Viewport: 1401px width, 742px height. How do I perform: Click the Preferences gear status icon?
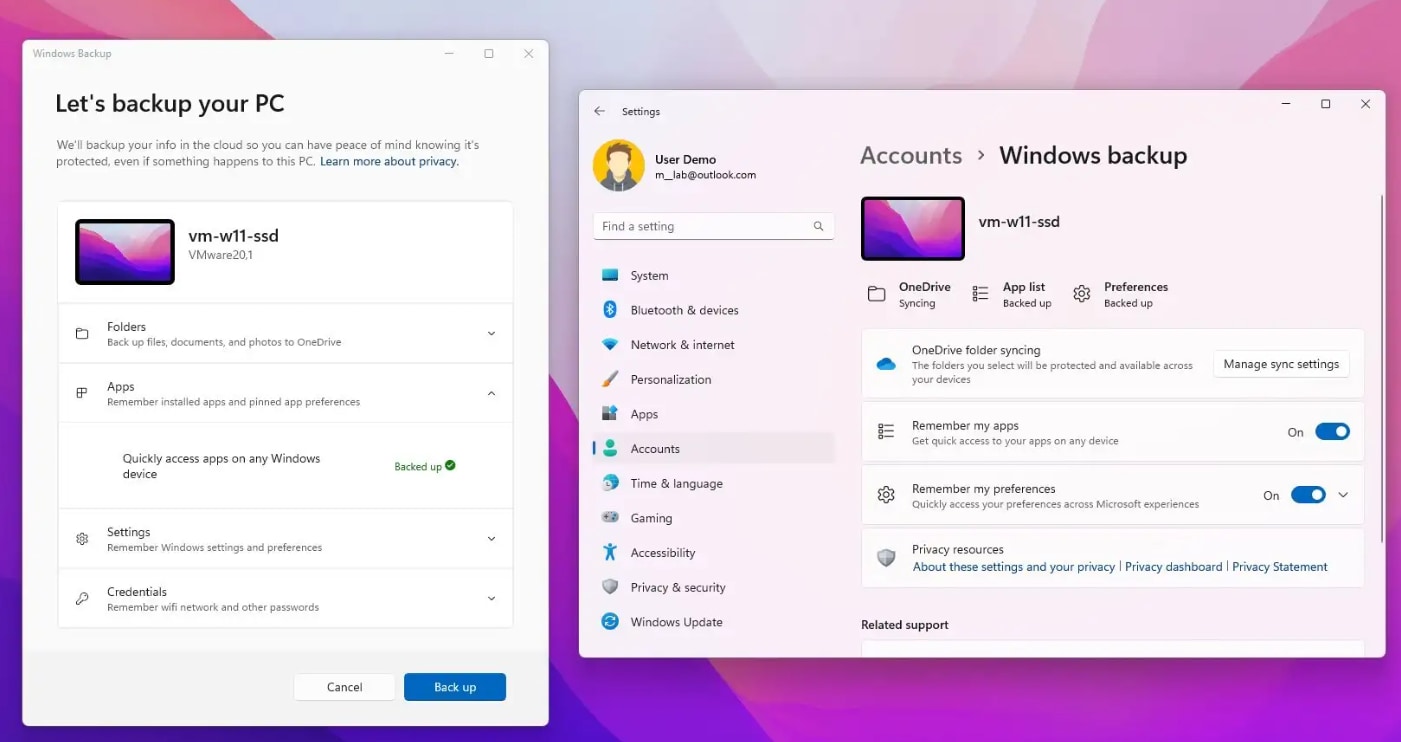[x=1082, y=294]
